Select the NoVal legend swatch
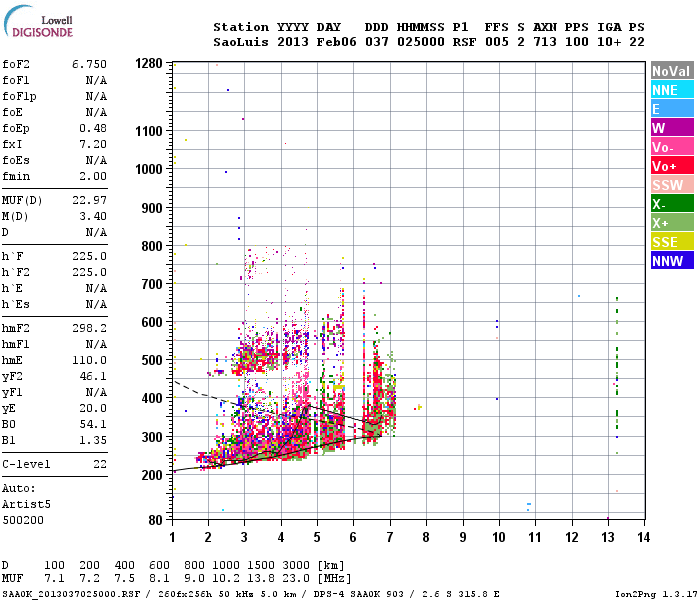Viewport: 700px width, 600px height. (672, 71)
